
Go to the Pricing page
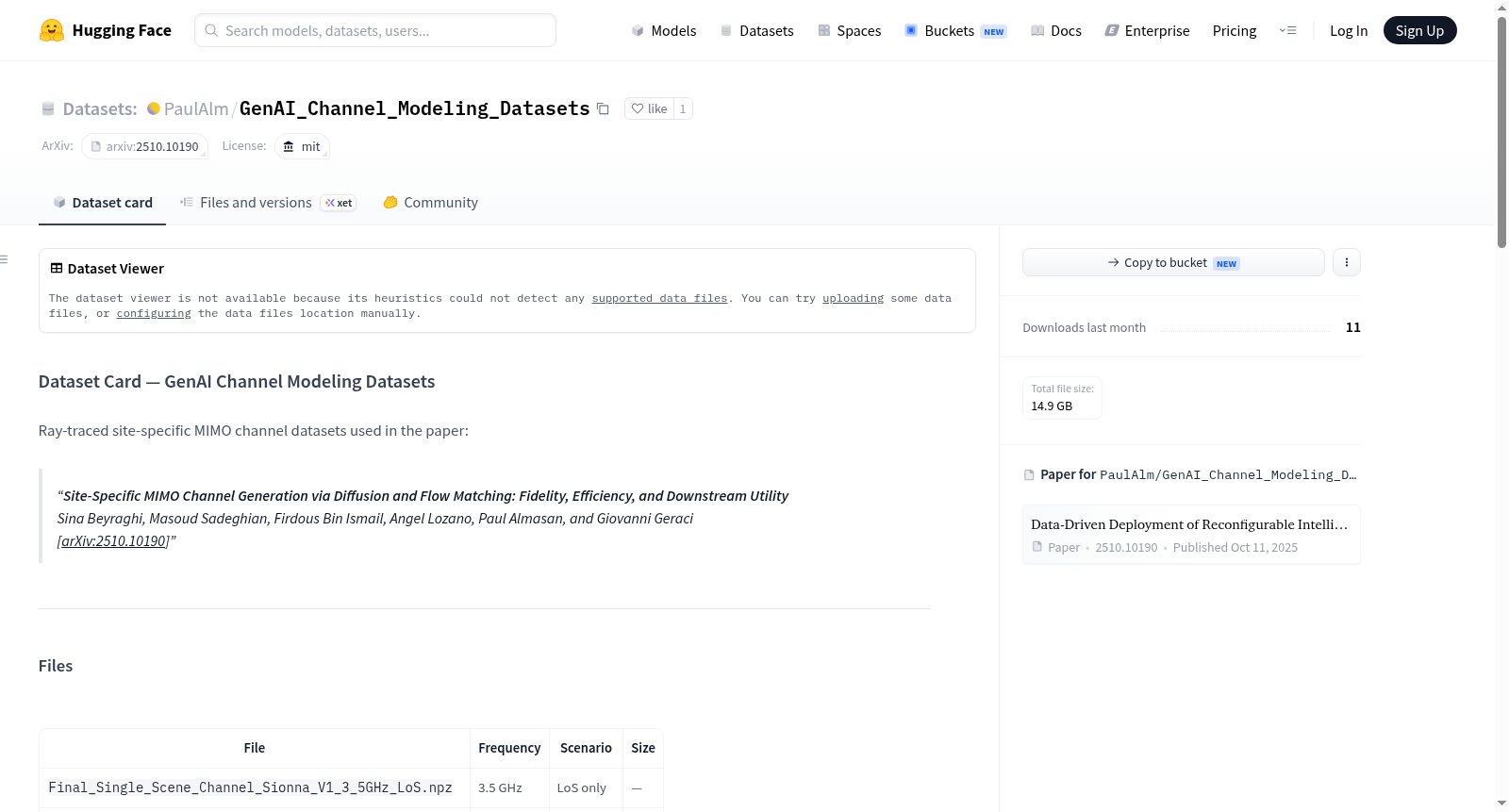pos(1235,30)
